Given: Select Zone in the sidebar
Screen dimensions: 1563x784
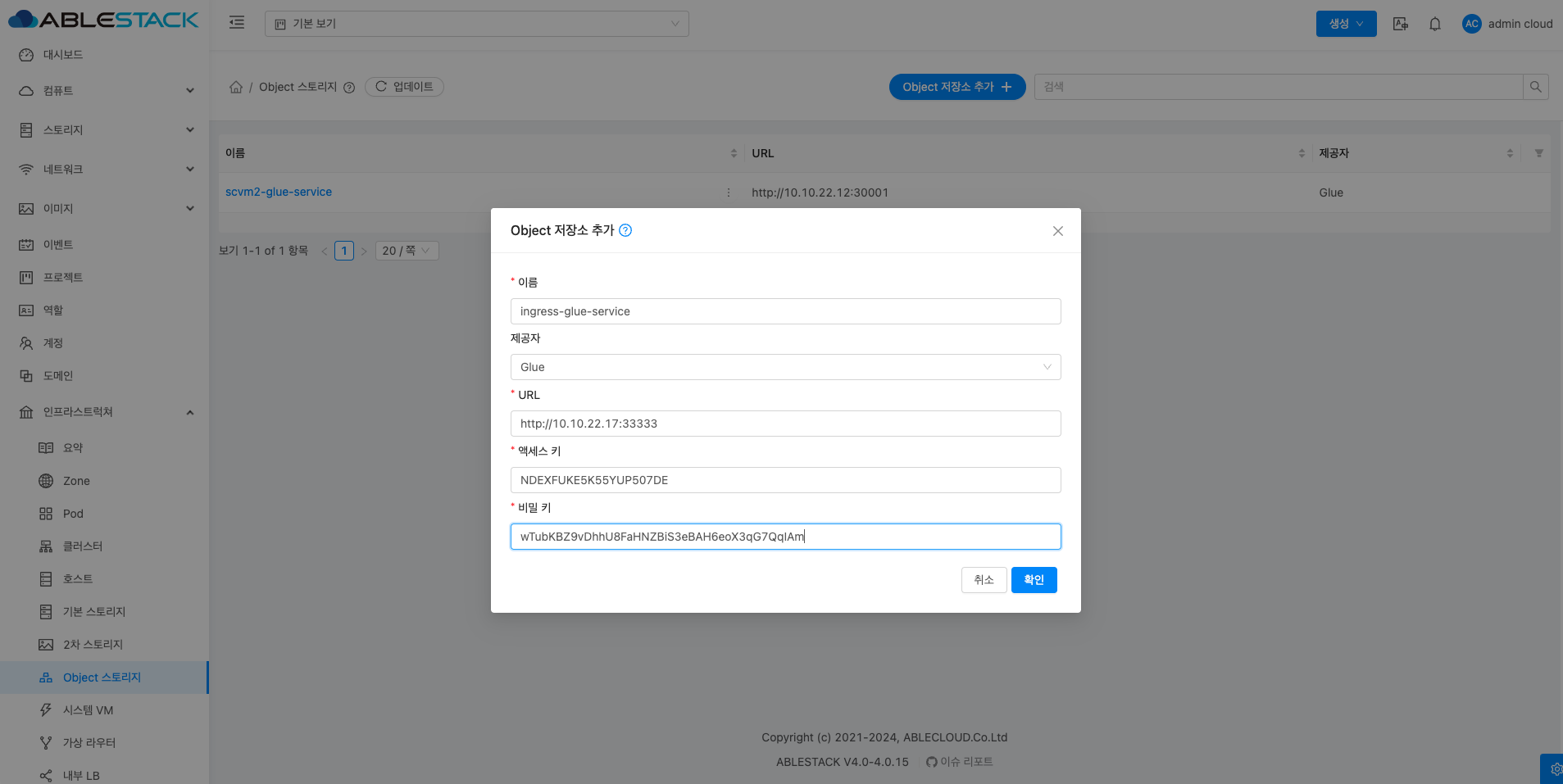Looking at the screenshot, I should click(x=76, y=481).
